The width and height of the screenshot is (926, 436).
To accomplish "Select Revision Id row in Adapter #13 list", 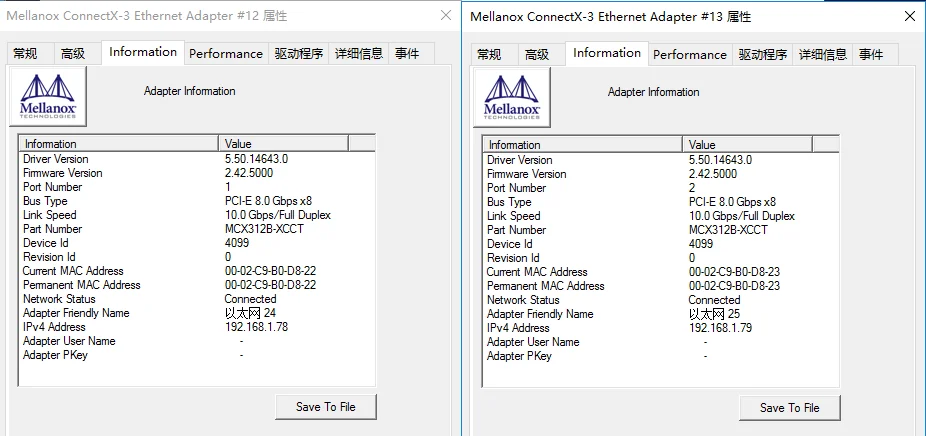I will 661,258.
